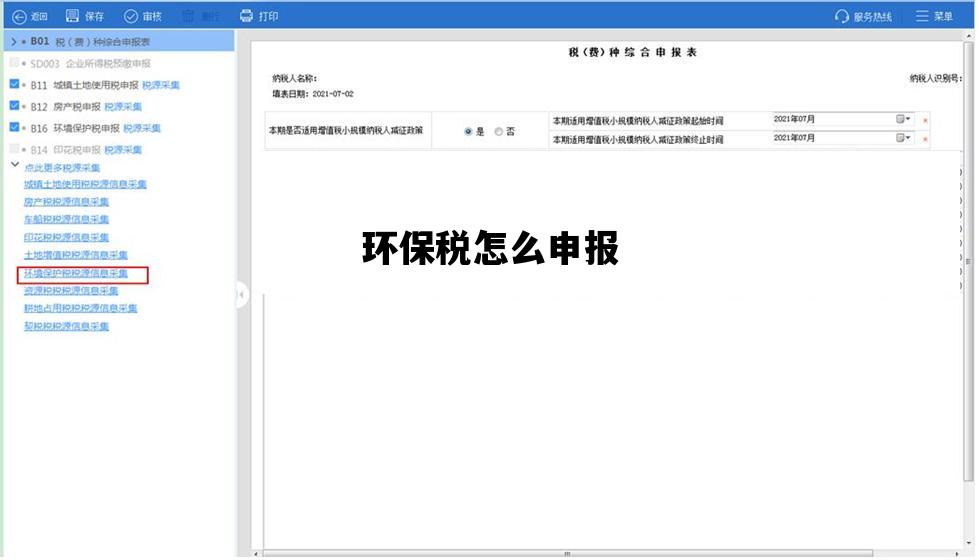The width and height of the screenshot is (979, 560).
Task: Open the 菜单 hamburger menu
Action: click(934, 16)
